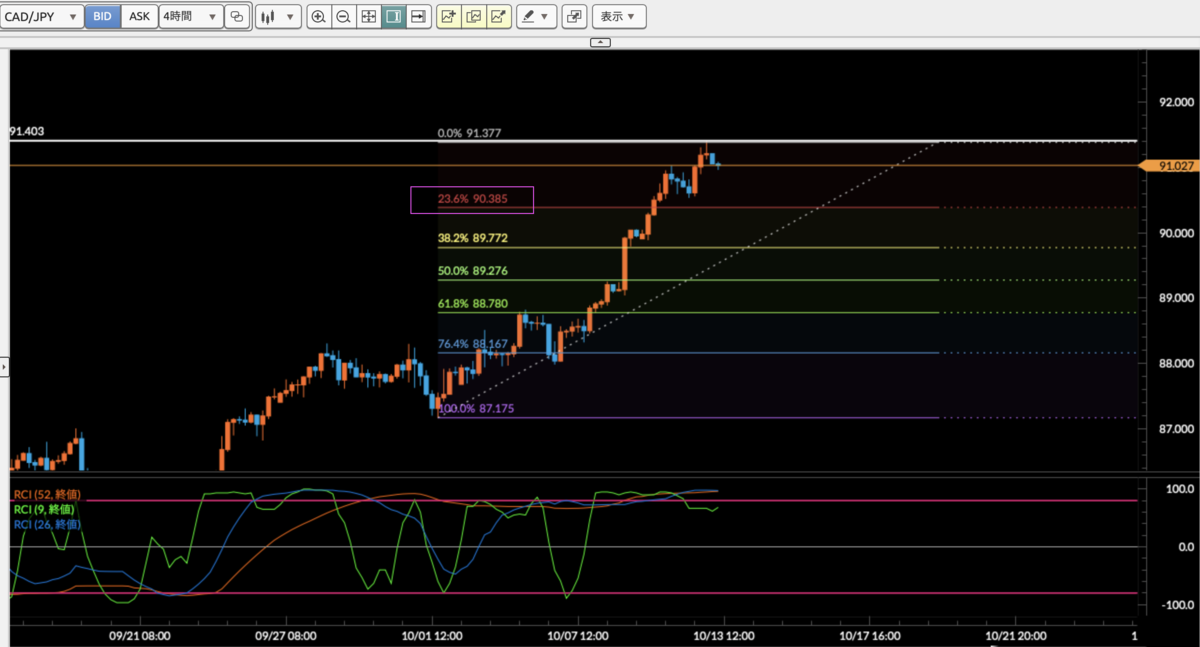Image resolution: width=1200 pixels, height=647 pixels.
Task: Click the 10/07 12:00 time axis label
Action: click(578, 636)
